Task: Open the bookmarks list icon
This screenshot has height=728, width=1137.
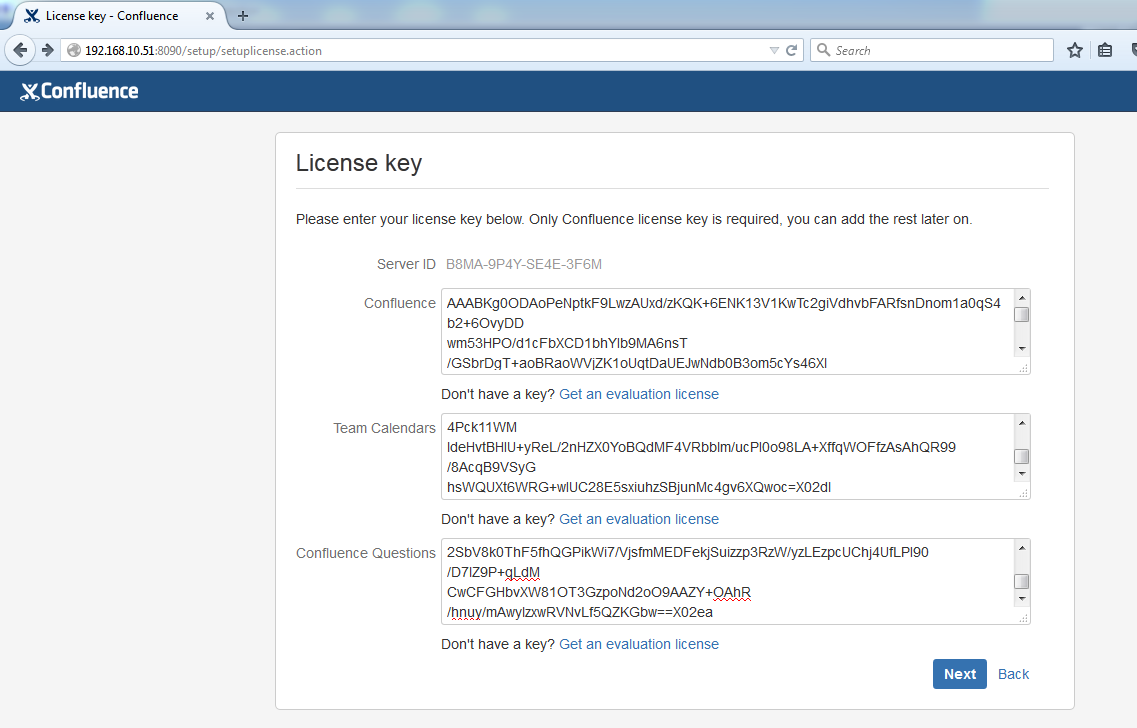Action: (x=1104, y=50)
